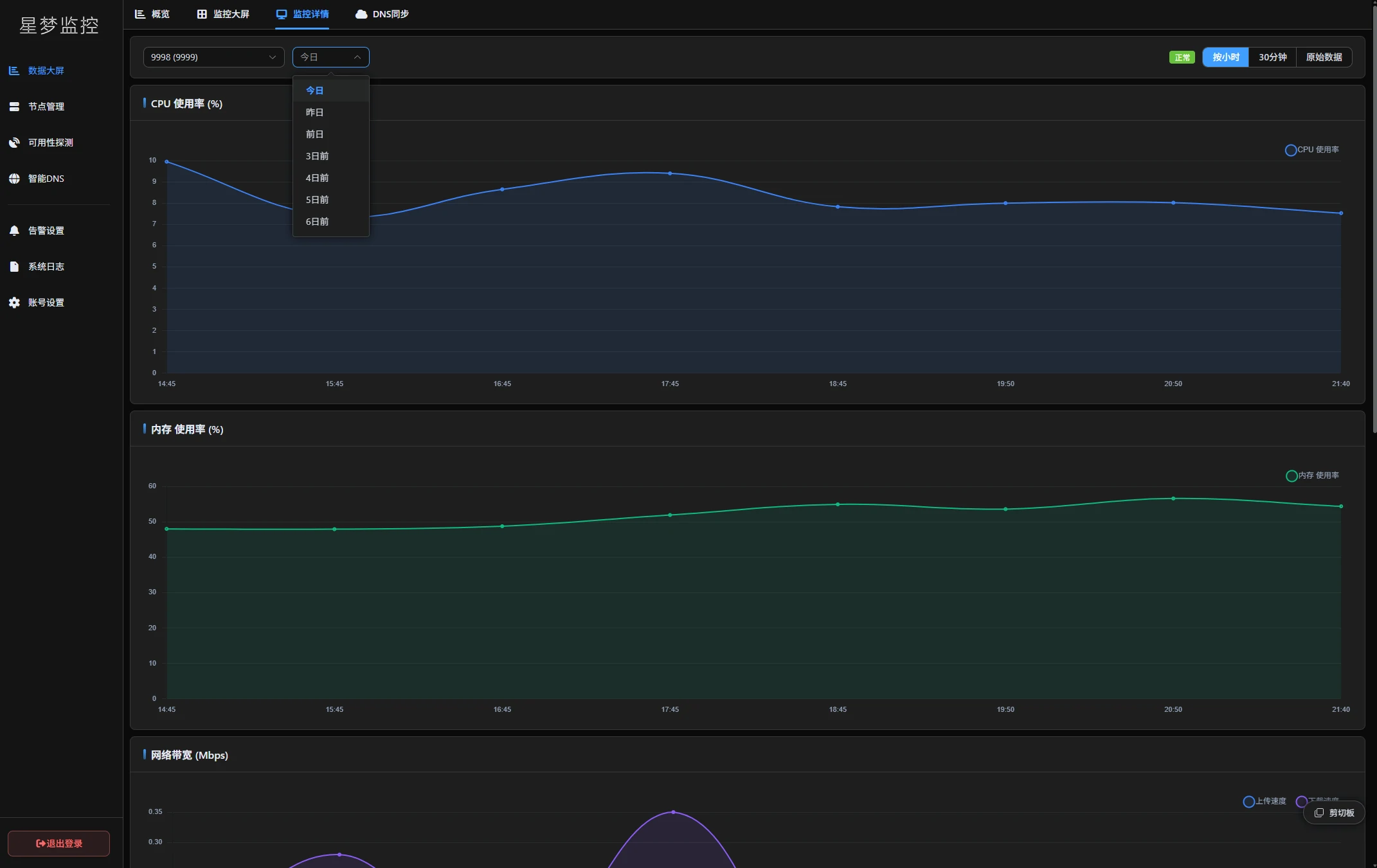This screenshot has width=1377, height=868.
Task: Select the 30分钟 interval button
Action: (1272, 57)
